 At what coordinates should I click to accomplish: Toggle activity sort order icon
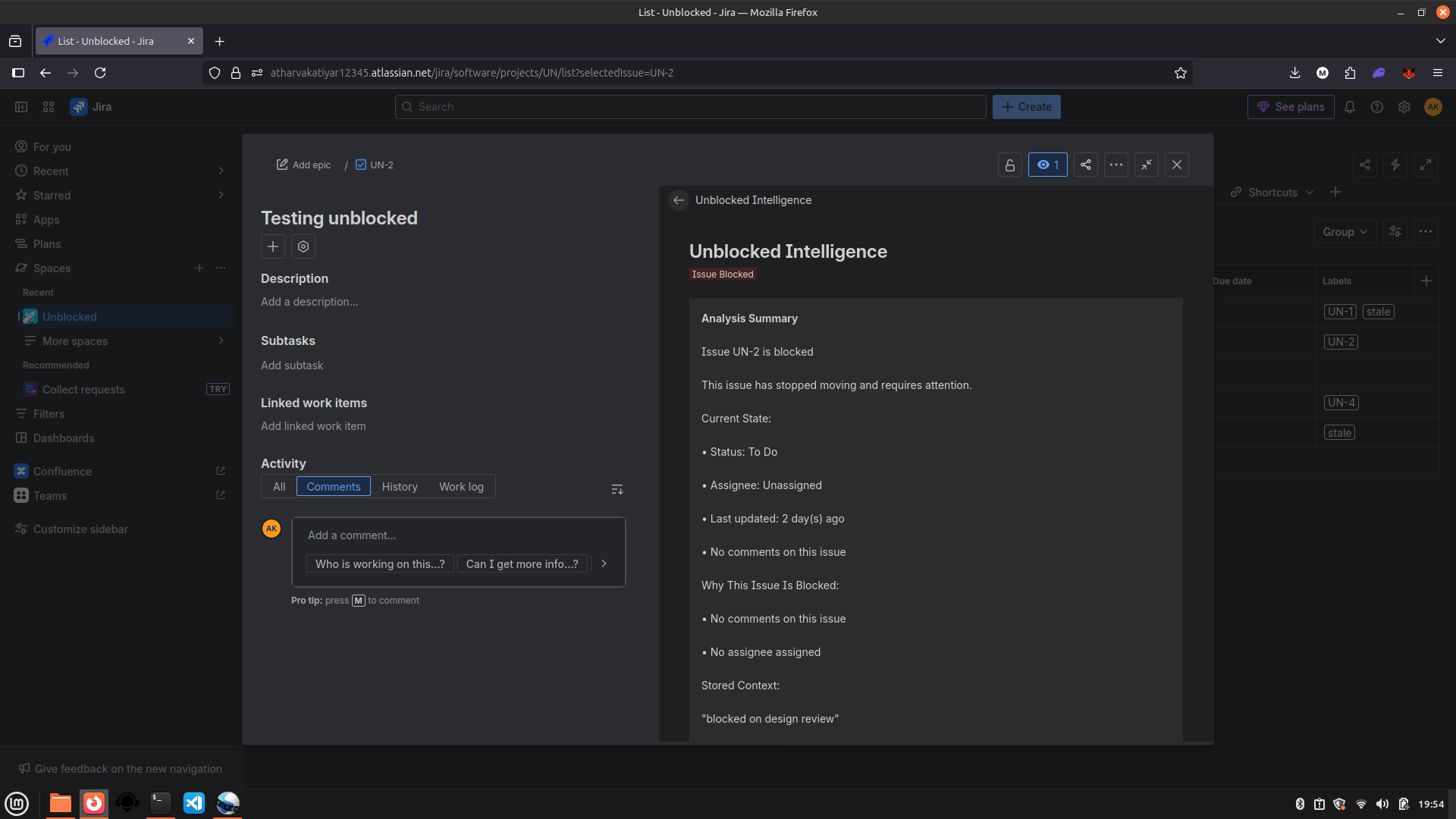point(617,490)
